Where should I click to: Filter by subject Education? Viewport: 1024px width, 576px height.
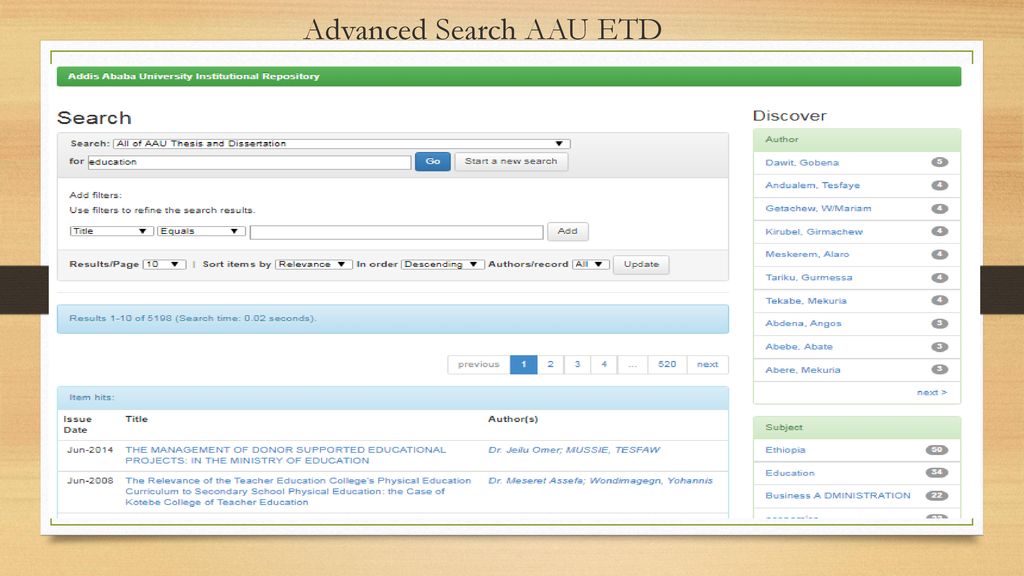[790, 473]
